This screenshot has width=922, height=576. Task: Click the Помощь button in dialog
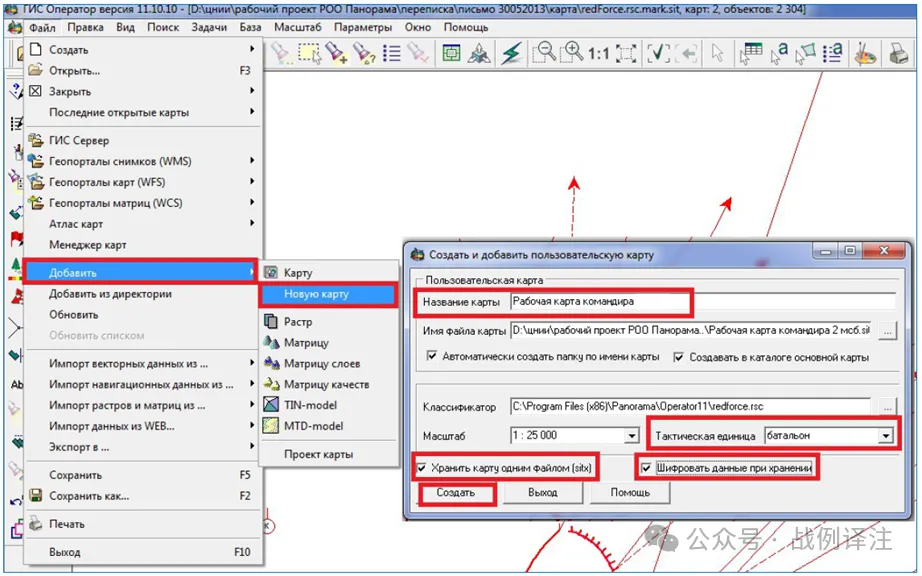[630, 493]
